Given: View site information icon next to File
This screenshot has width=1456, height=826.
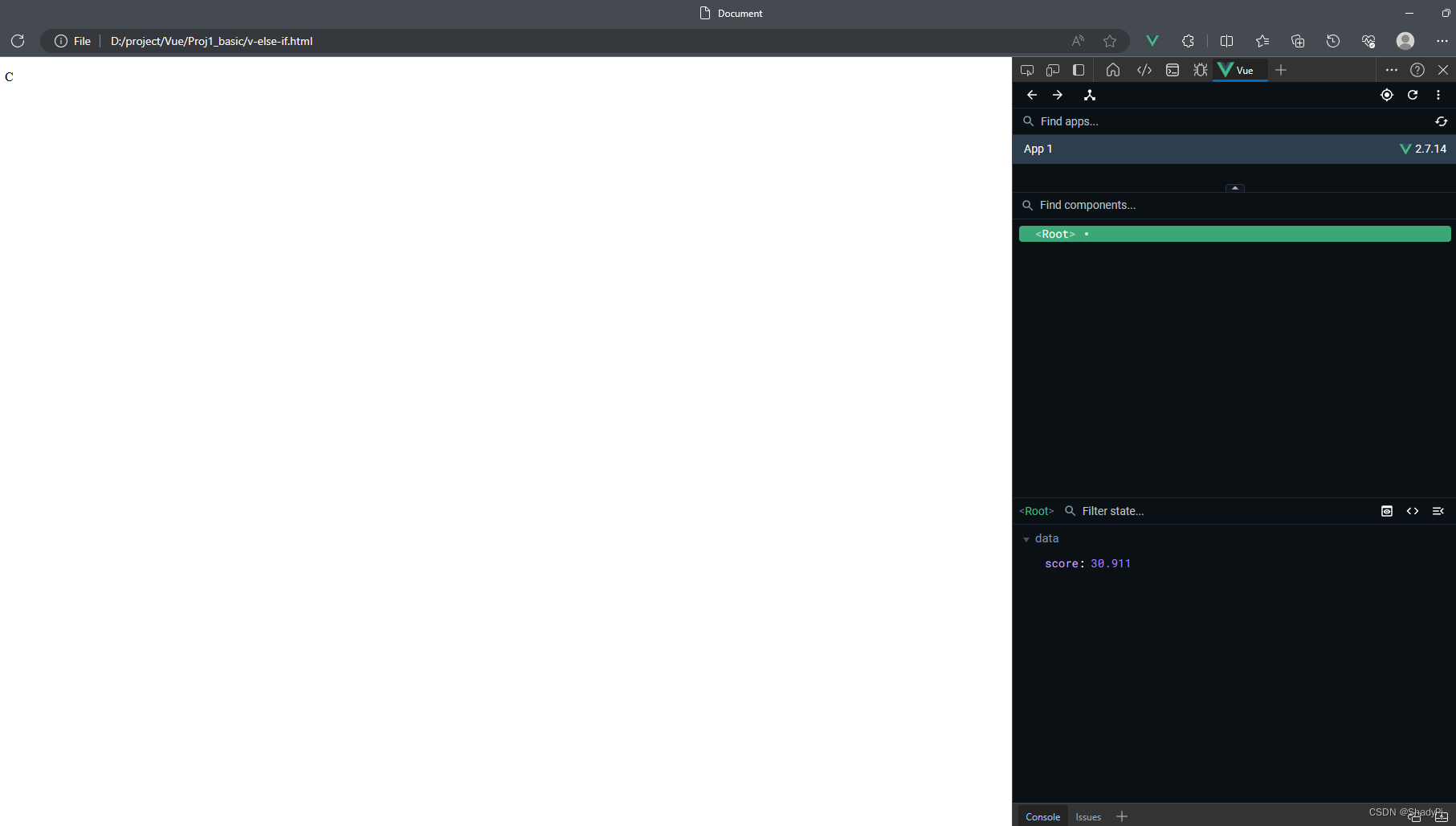Looking at the screenshot, I should click(61, 41).
